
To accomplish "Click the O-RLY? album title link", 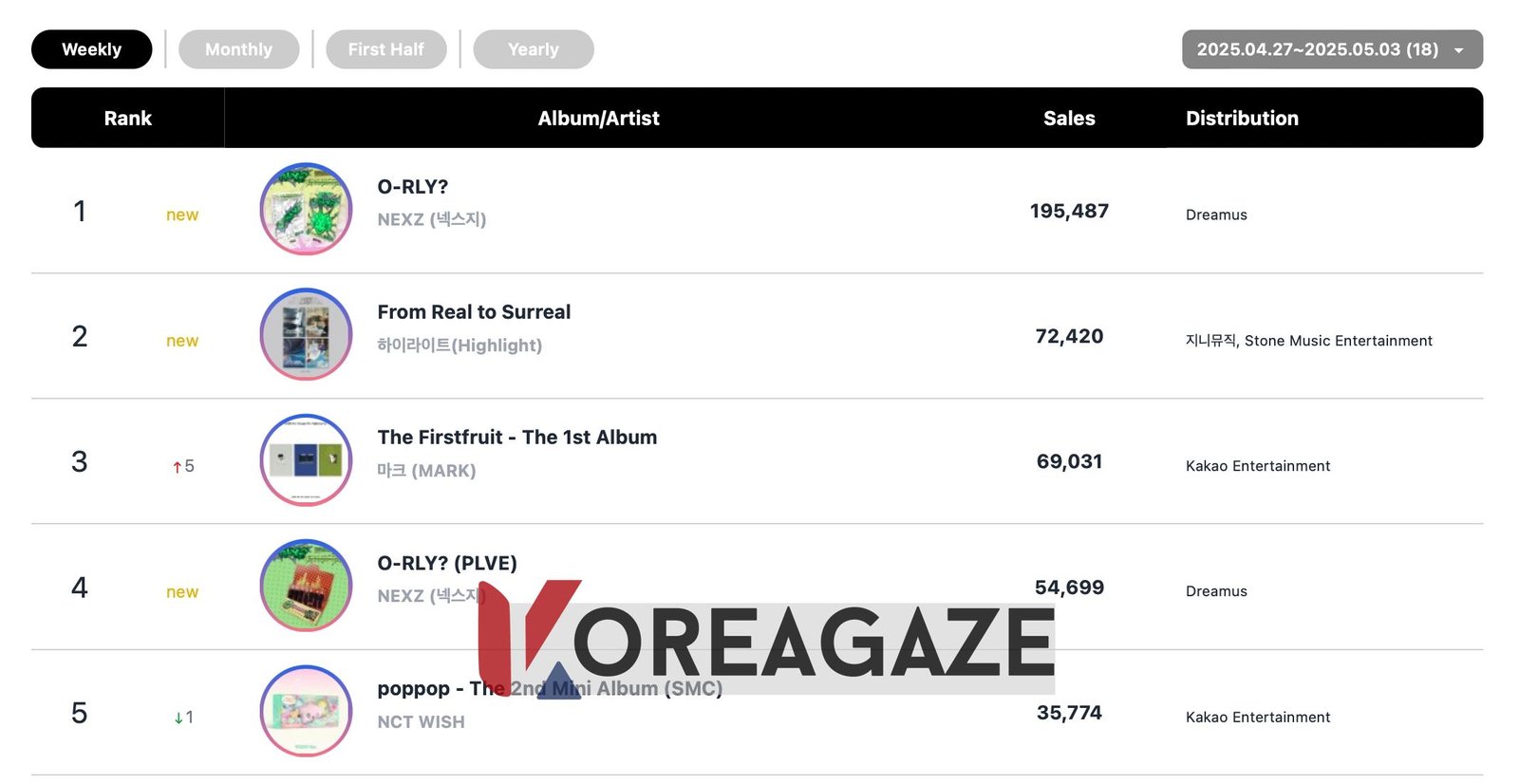I will tap(413, 187).
